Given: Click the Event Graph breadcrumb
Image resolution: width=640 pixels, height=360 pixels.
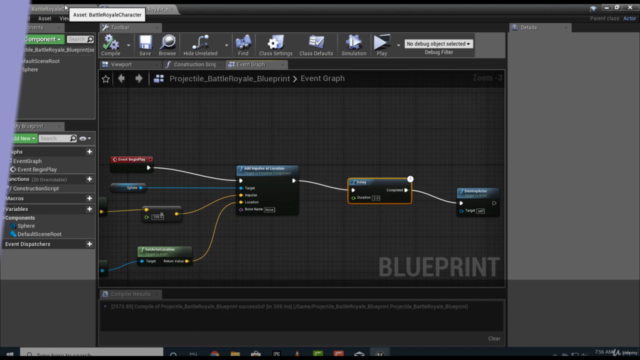Looking at the screenshot, I should tap(322, 78).
